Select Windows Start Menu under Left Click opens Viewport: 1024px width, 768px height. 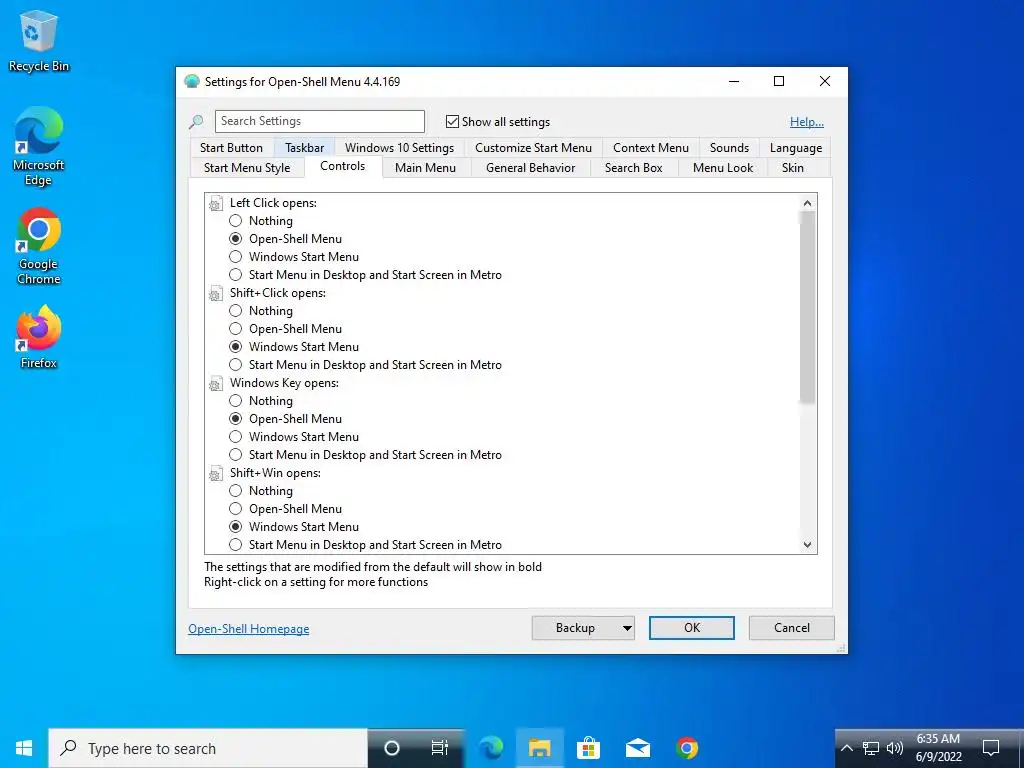click(236, 257)
